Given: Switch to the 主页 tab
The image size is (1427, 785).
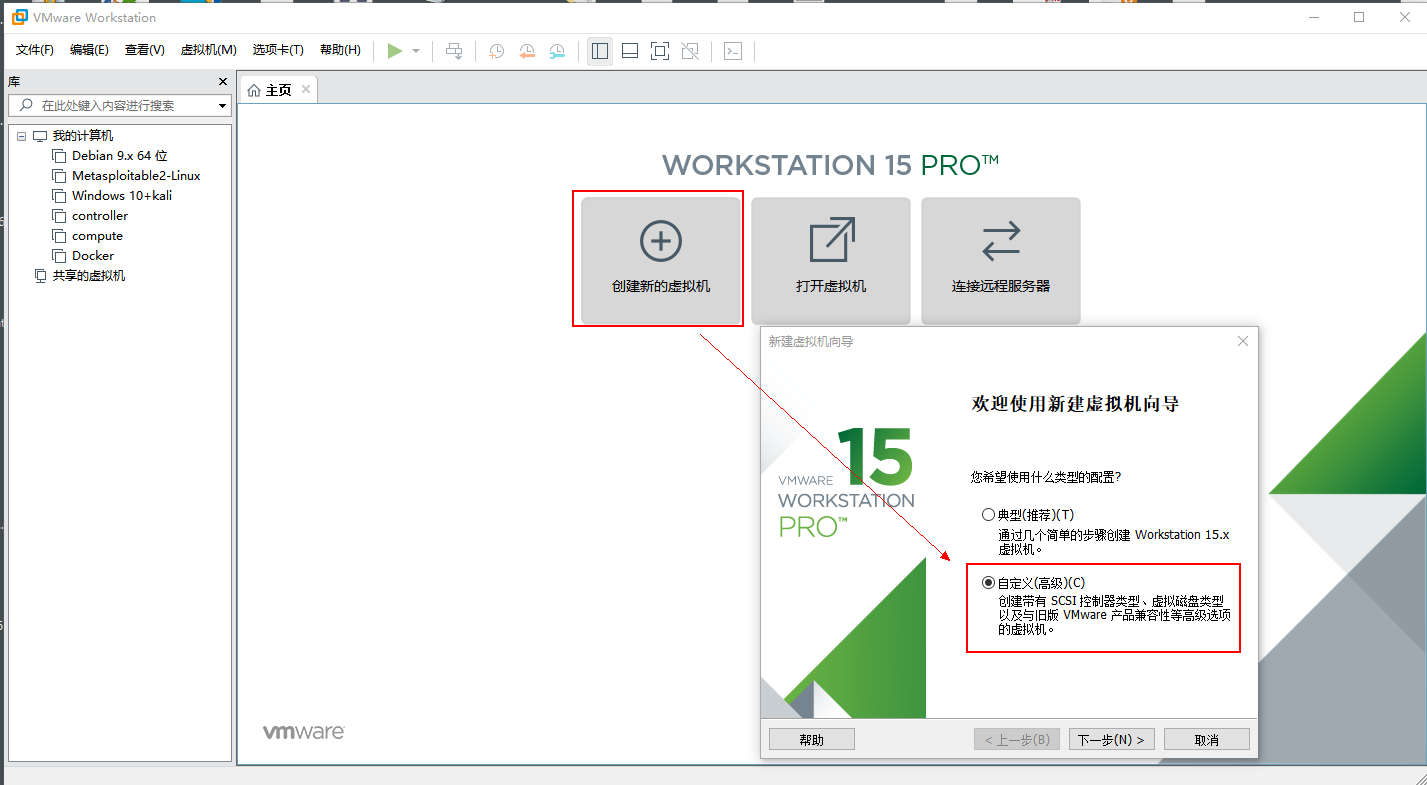Looking at the screenshot, I should [x=278, y=90].
